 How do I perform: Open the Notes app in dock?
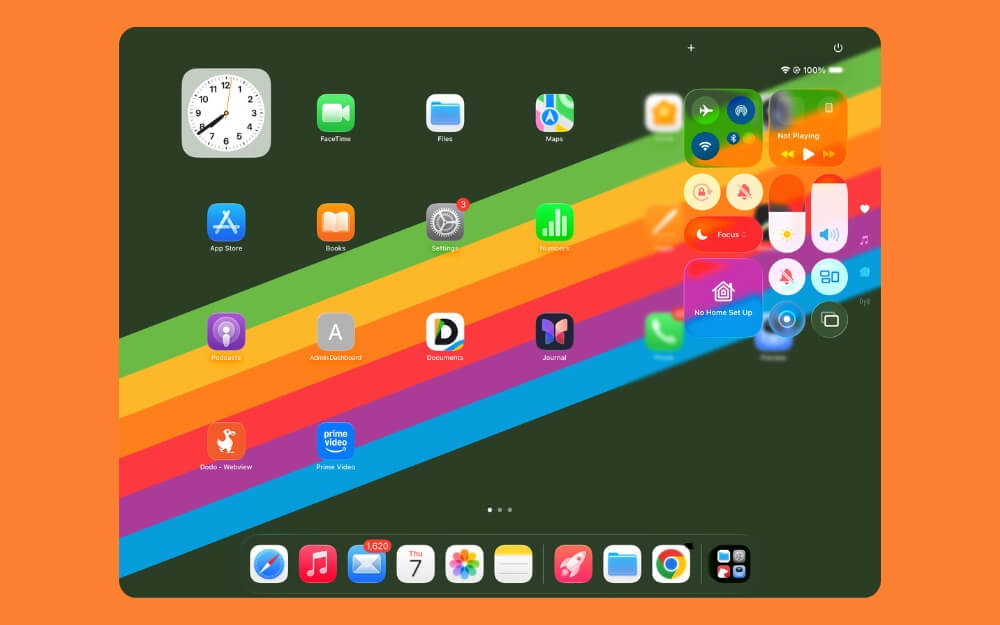513,564
